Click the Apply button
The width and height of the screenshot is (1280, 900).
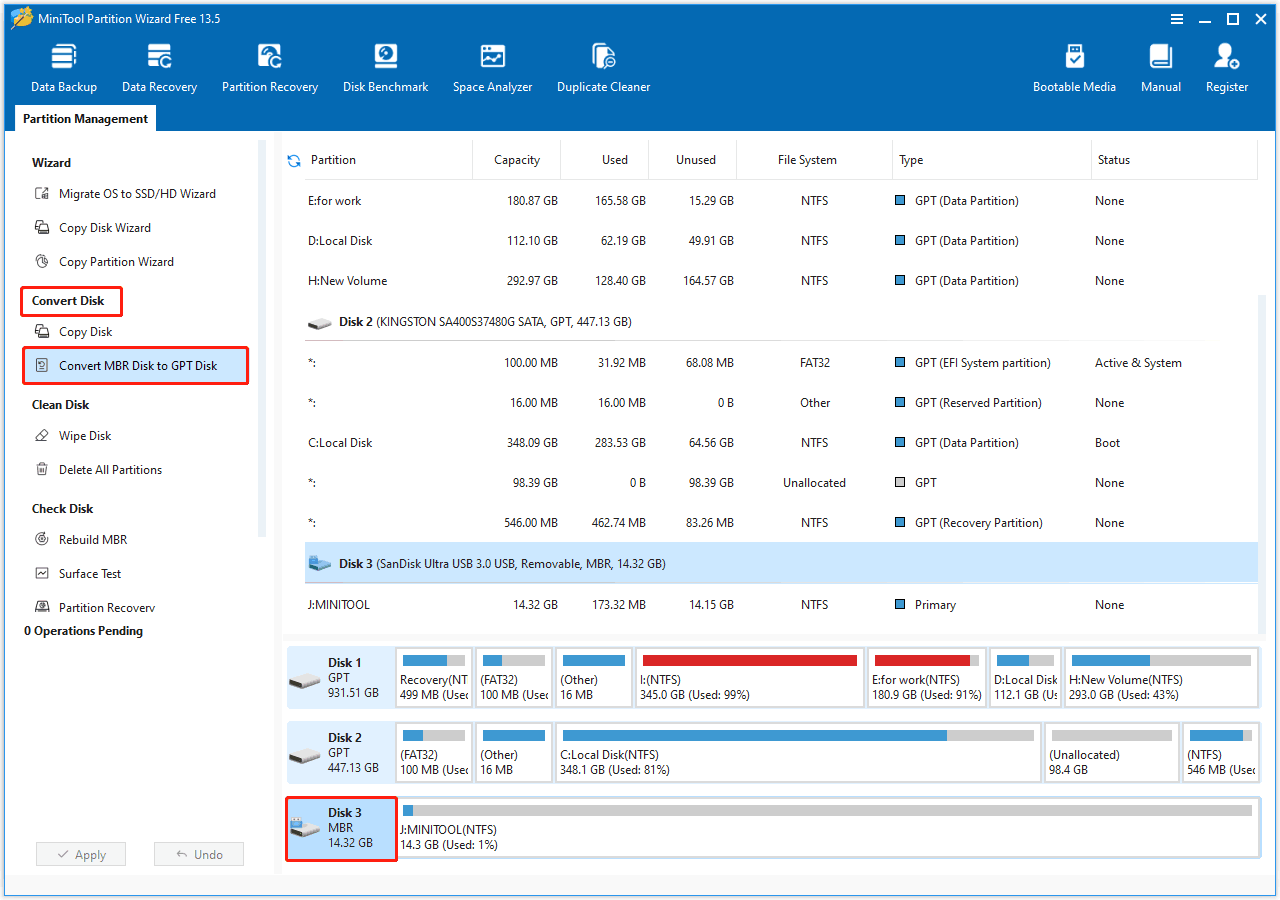pos(80,854)
